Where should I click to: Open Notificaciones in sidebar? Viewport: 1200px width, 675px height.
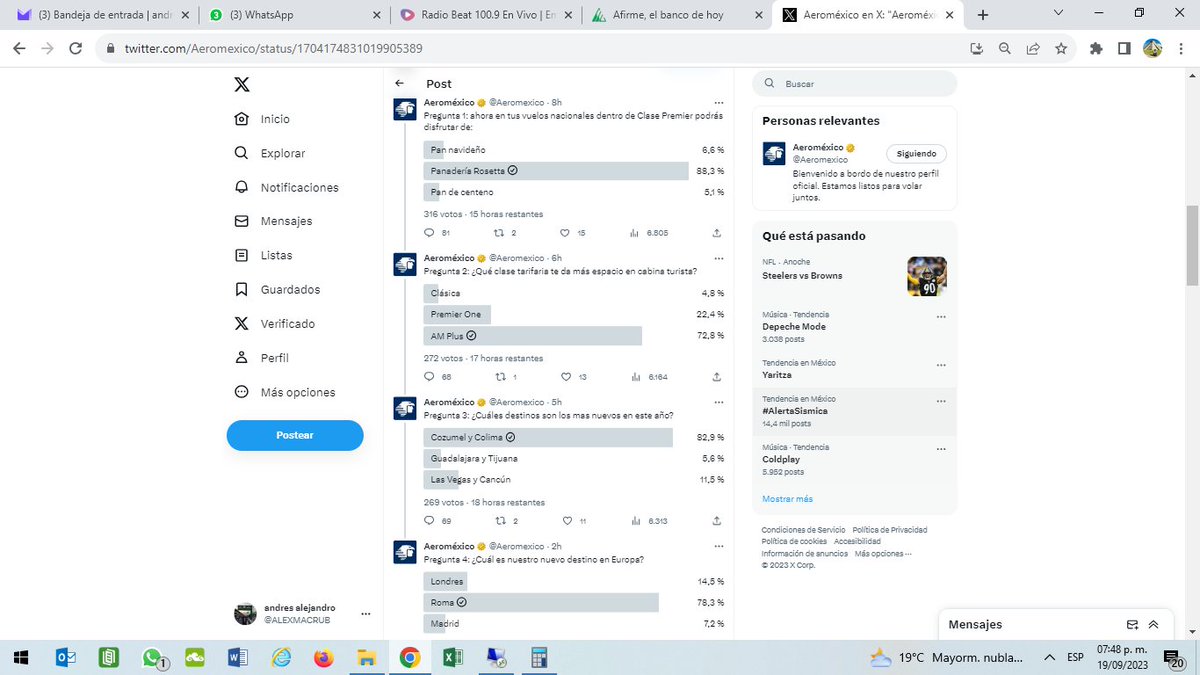pos(286,187)
